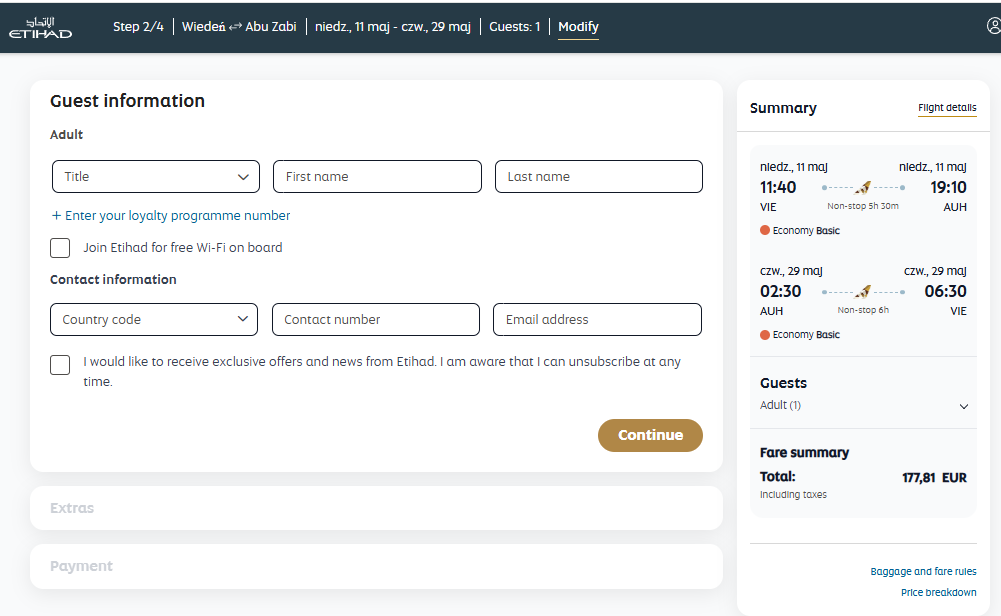
Task: Click Enter your loyalty programme number
Action: click(170, 216)
